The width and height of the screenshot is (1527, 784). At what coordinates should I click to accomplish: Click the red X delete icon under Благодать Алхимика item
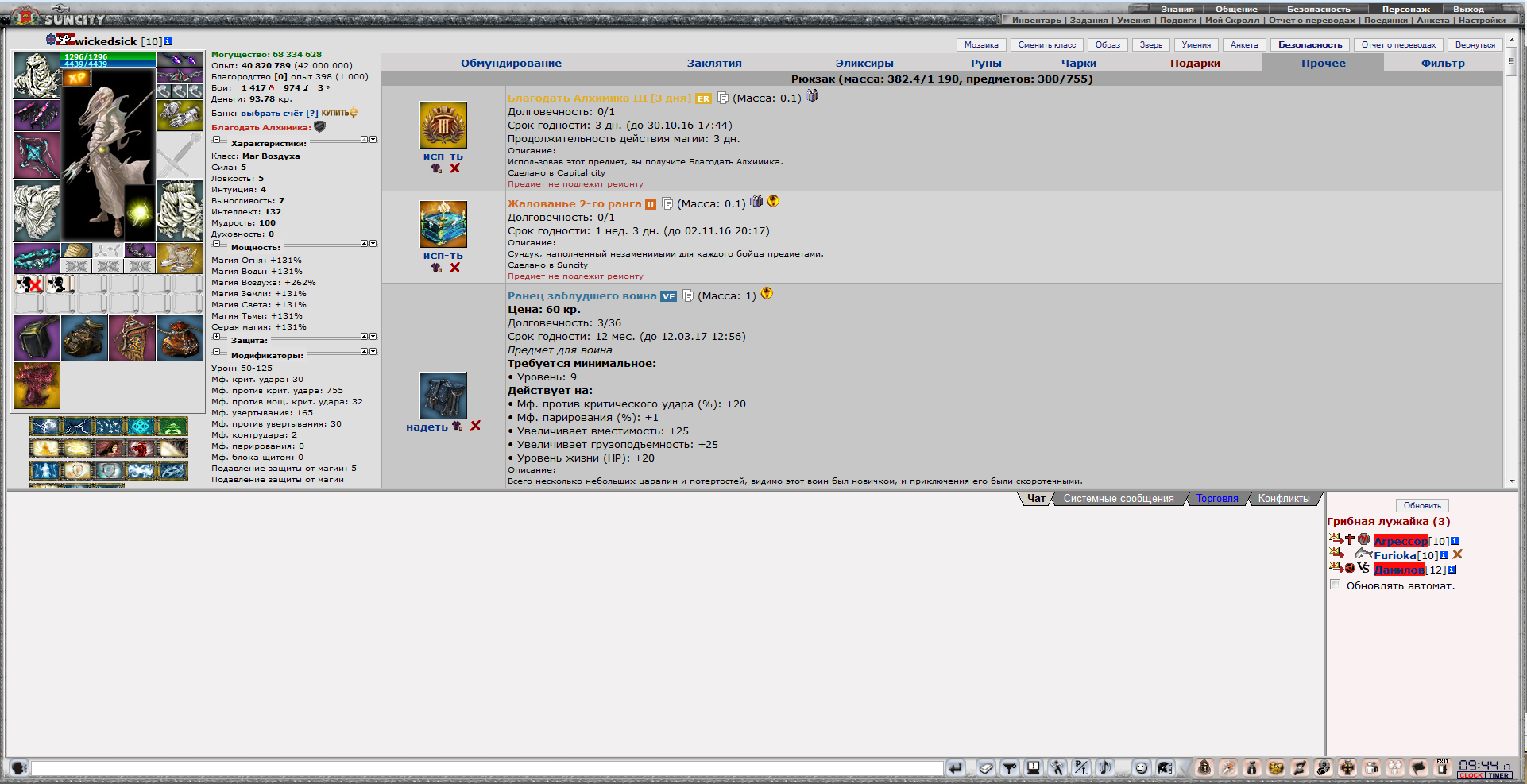pyautogui.click(x=454, y=168)
